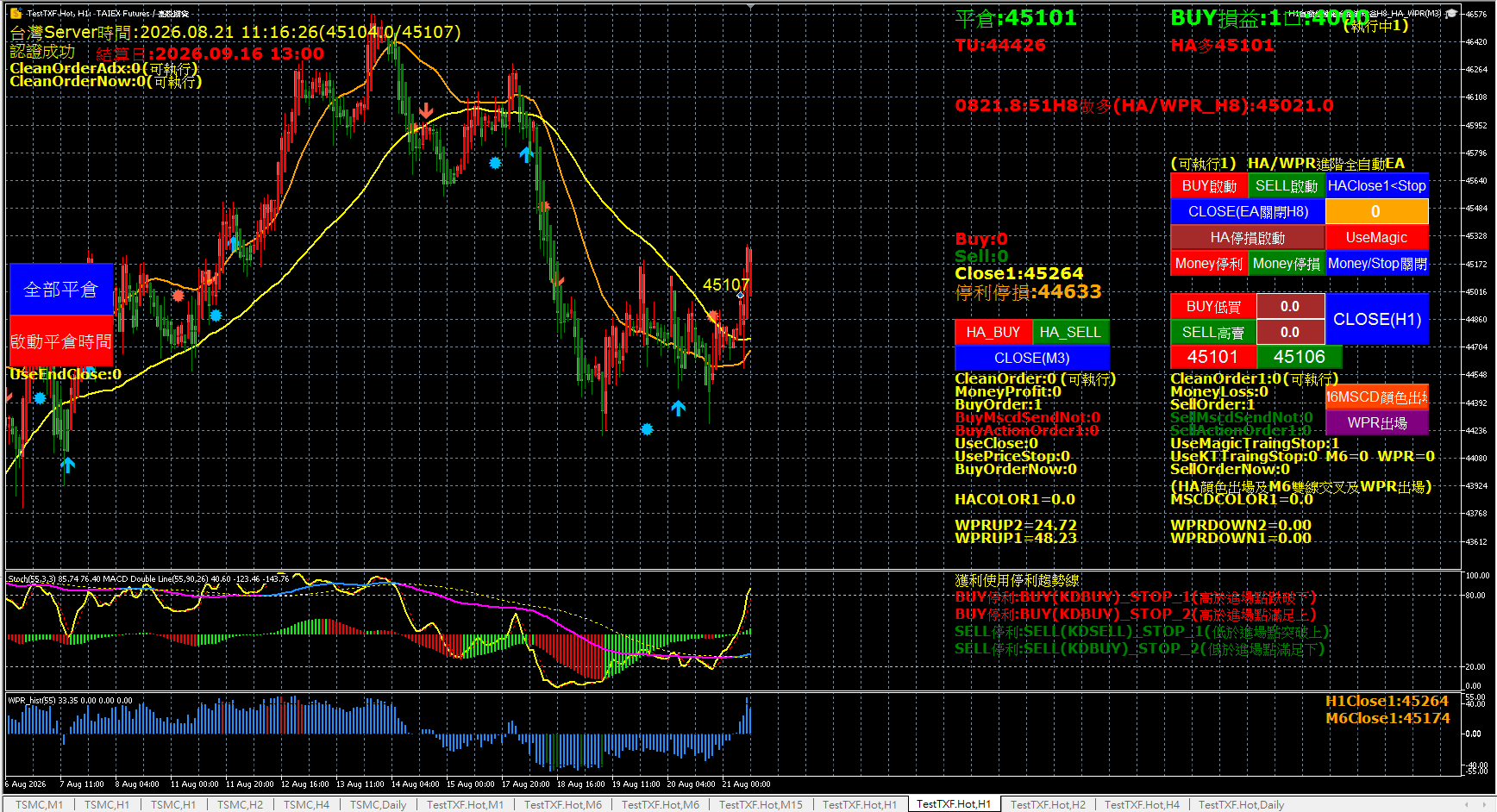Image resolution: width=1497 pixels, height=812 pixels.
Task: Click the SELL啟動 button
Action: coord(1287,185)
